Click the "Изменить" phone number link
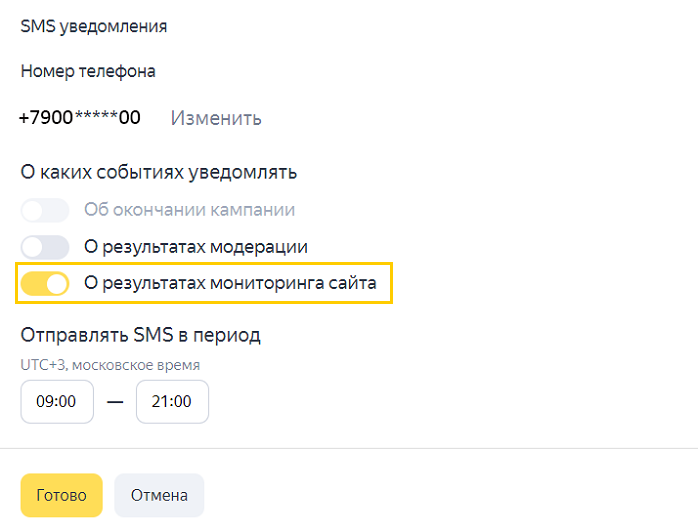Screen dimensions: 698x532 216,118
